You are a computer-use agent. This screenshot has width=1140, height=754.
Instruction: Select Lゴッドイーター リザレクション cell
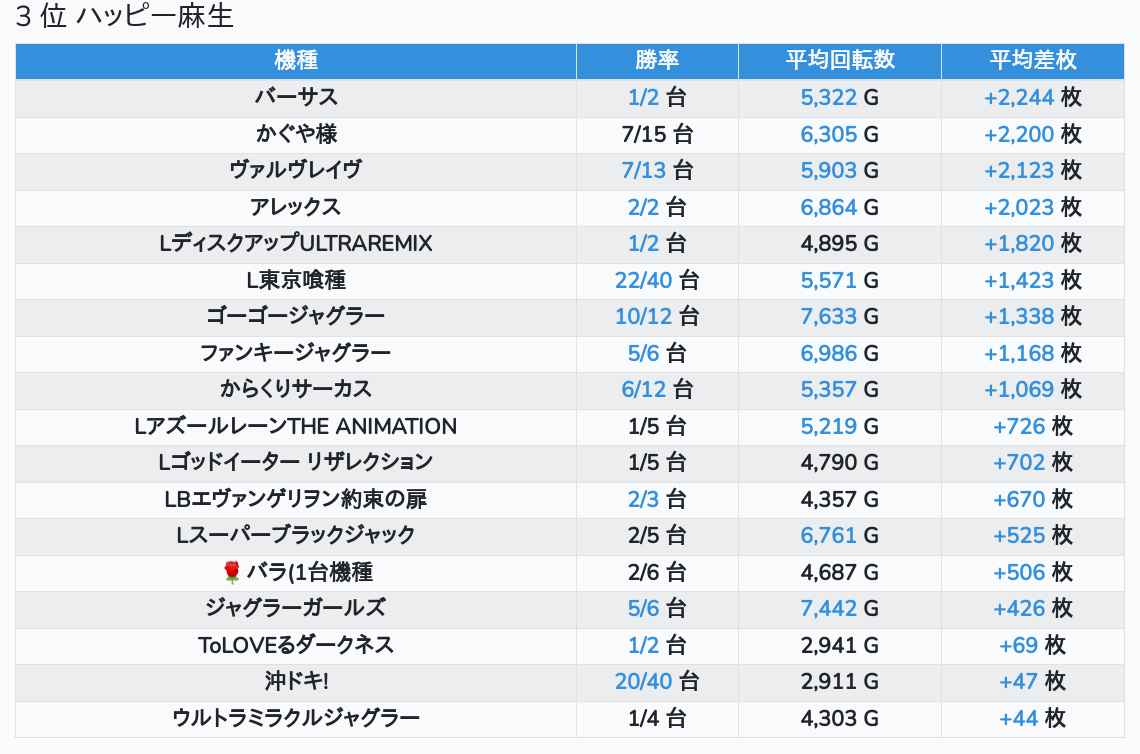(296, 462)
